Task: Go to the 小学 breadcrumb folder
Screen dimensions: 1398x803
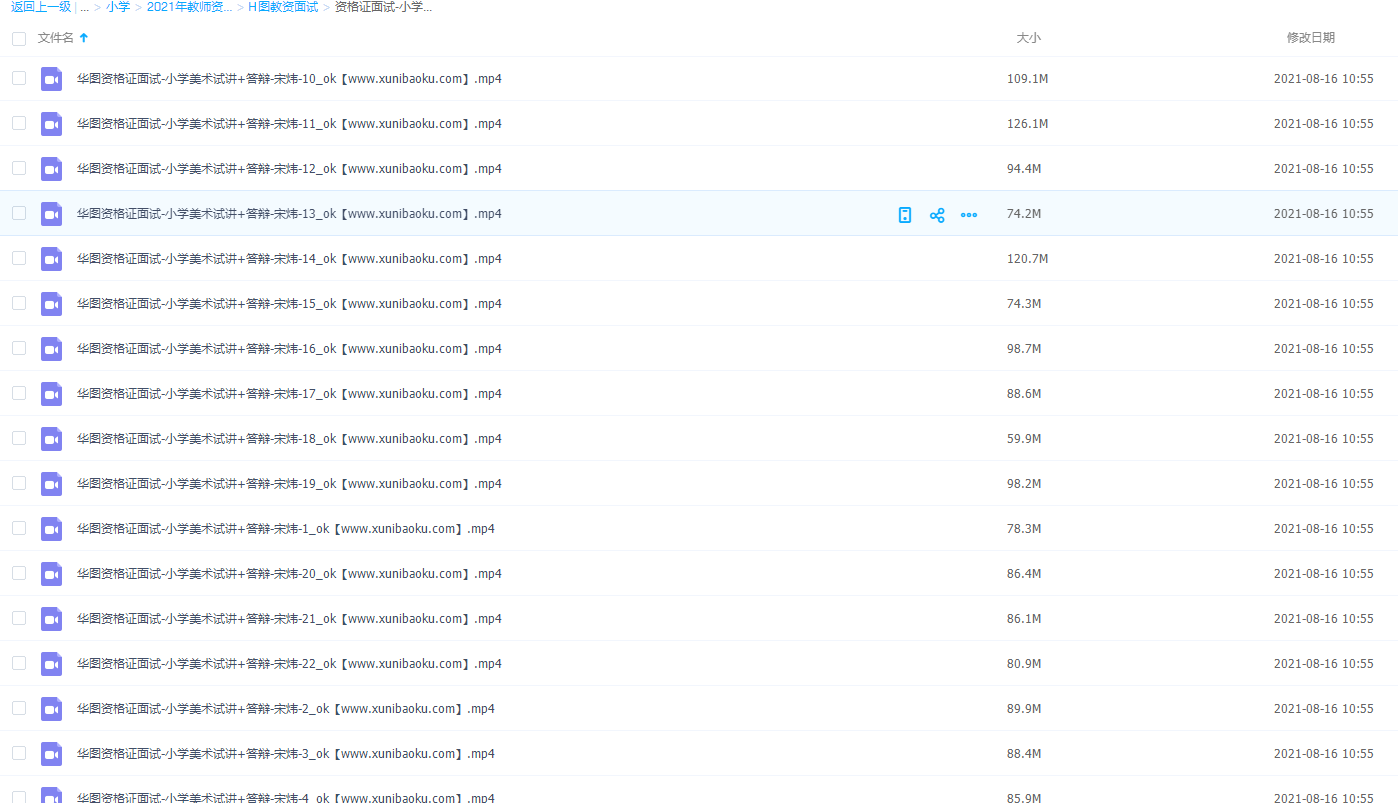Action: (x=118, y=7)
